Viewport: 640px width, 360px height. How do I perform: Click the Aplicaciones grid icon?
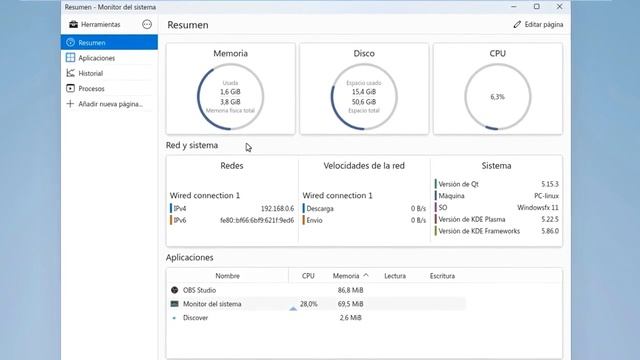point(70,58)
